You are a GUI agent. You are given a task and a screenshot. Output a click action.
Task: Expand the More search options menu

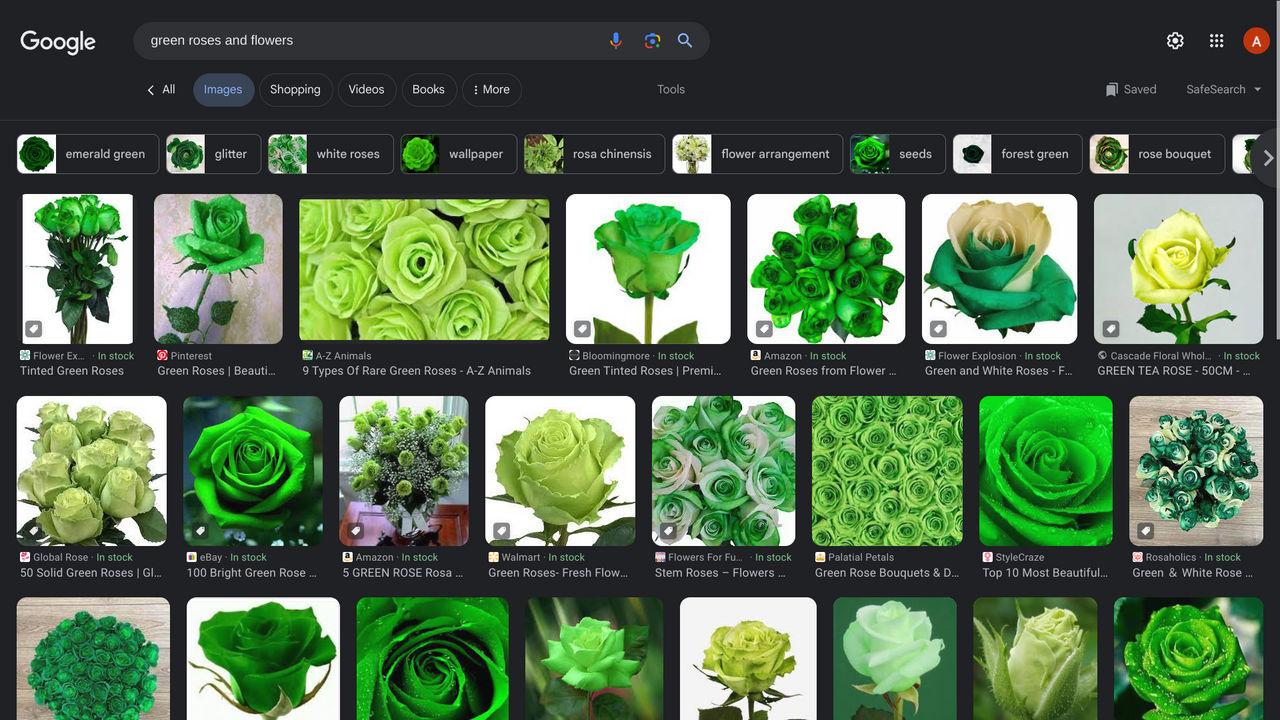point(491,89)
